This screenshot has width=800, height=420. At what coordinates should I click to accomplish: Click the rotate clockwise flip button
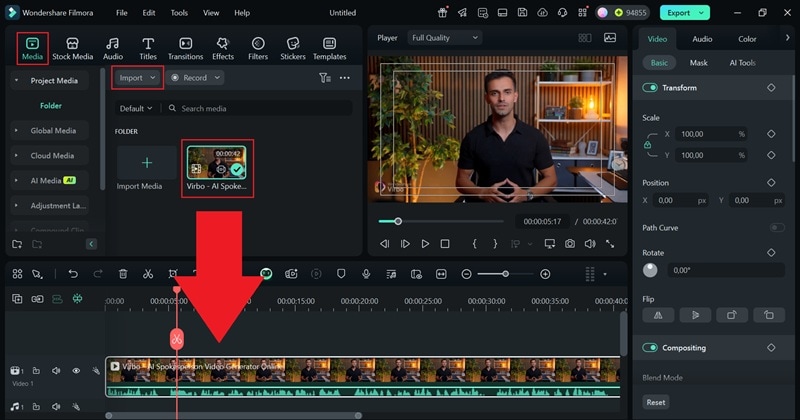(732, 315)
